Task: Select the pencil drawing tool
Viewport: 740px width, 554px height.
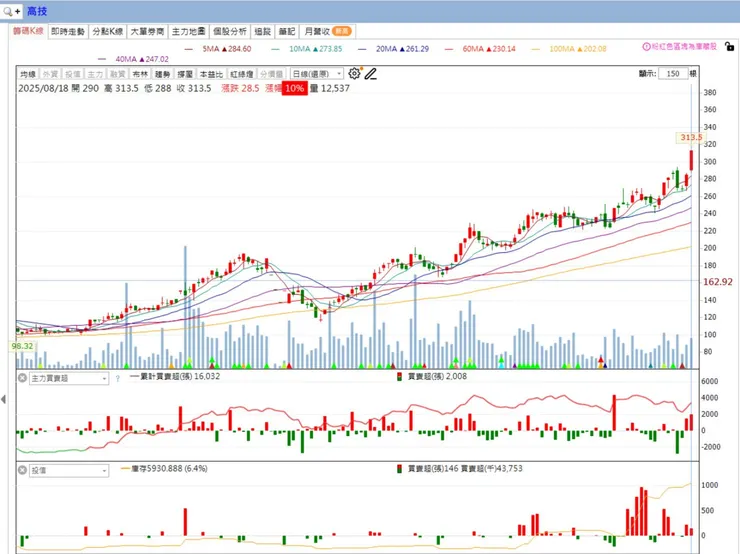Action: click(x=371, y=74)
